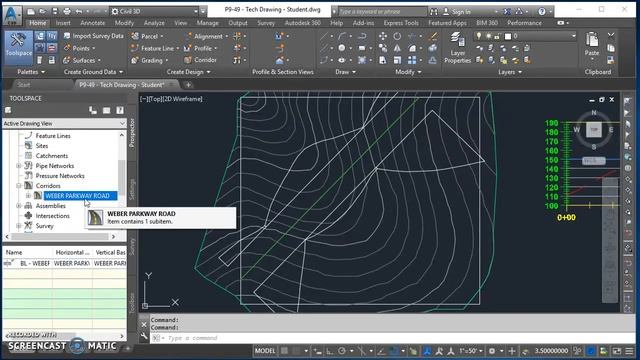Screen dimensions: 640x360
Task: Click Sign In link in title bar
Action: point(461,11)
